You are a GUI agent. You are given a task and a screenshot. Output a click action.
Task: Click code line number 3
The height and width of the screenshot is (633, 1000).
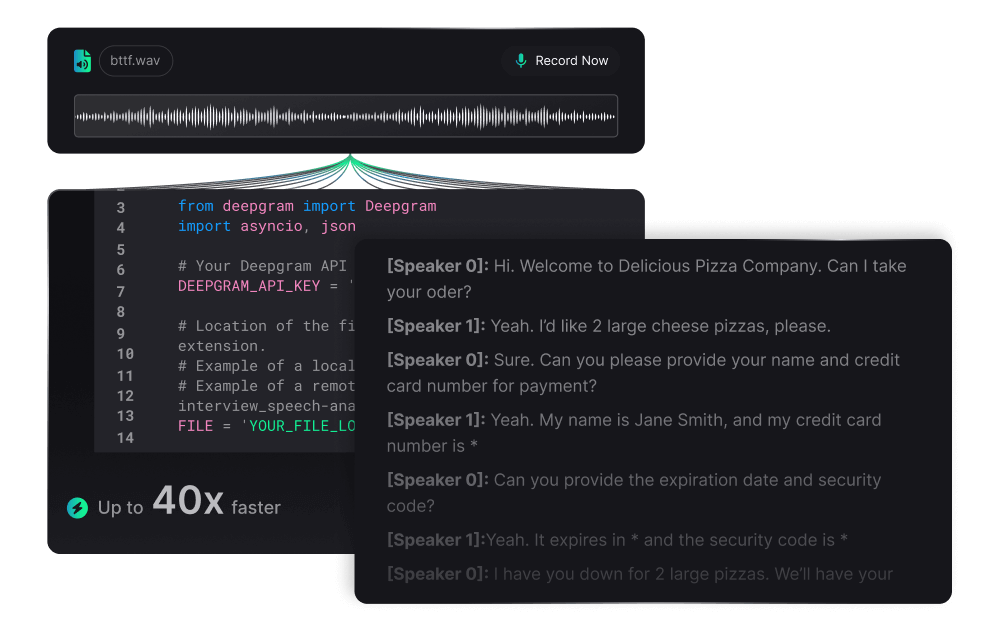pos(121,208)
